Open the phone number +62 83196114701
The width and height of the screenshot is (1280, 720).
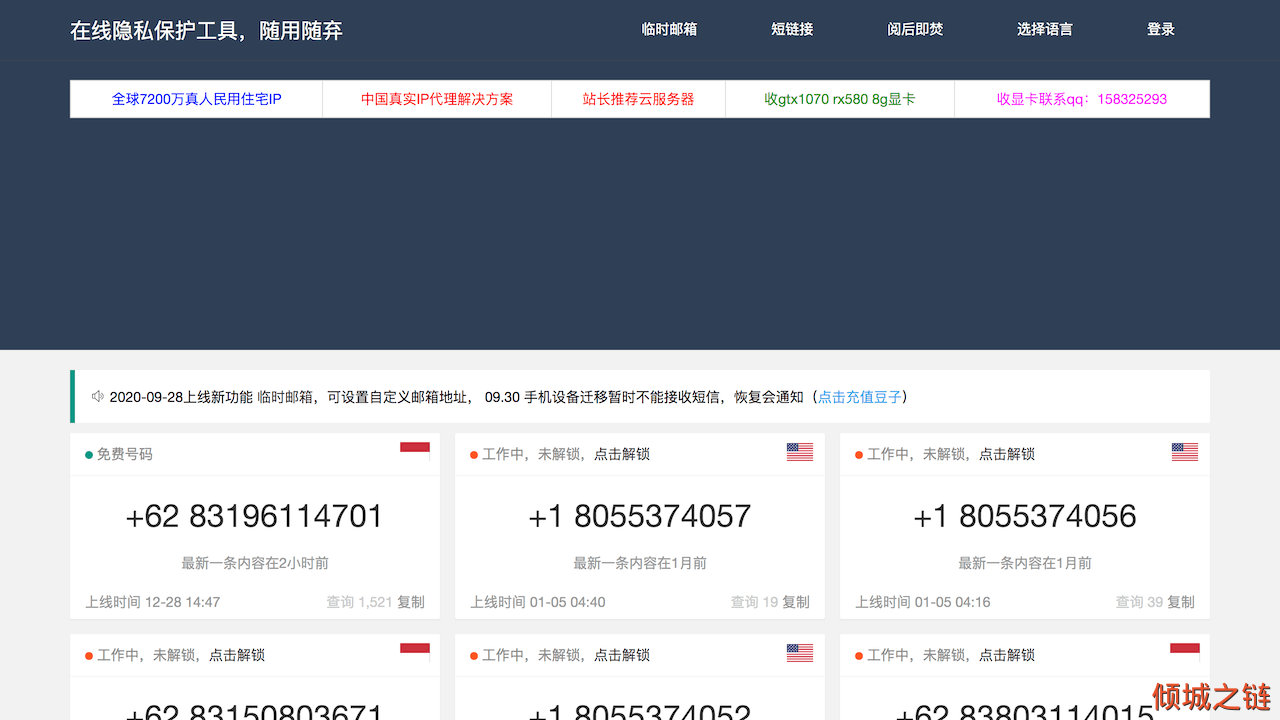coord(254,516)
